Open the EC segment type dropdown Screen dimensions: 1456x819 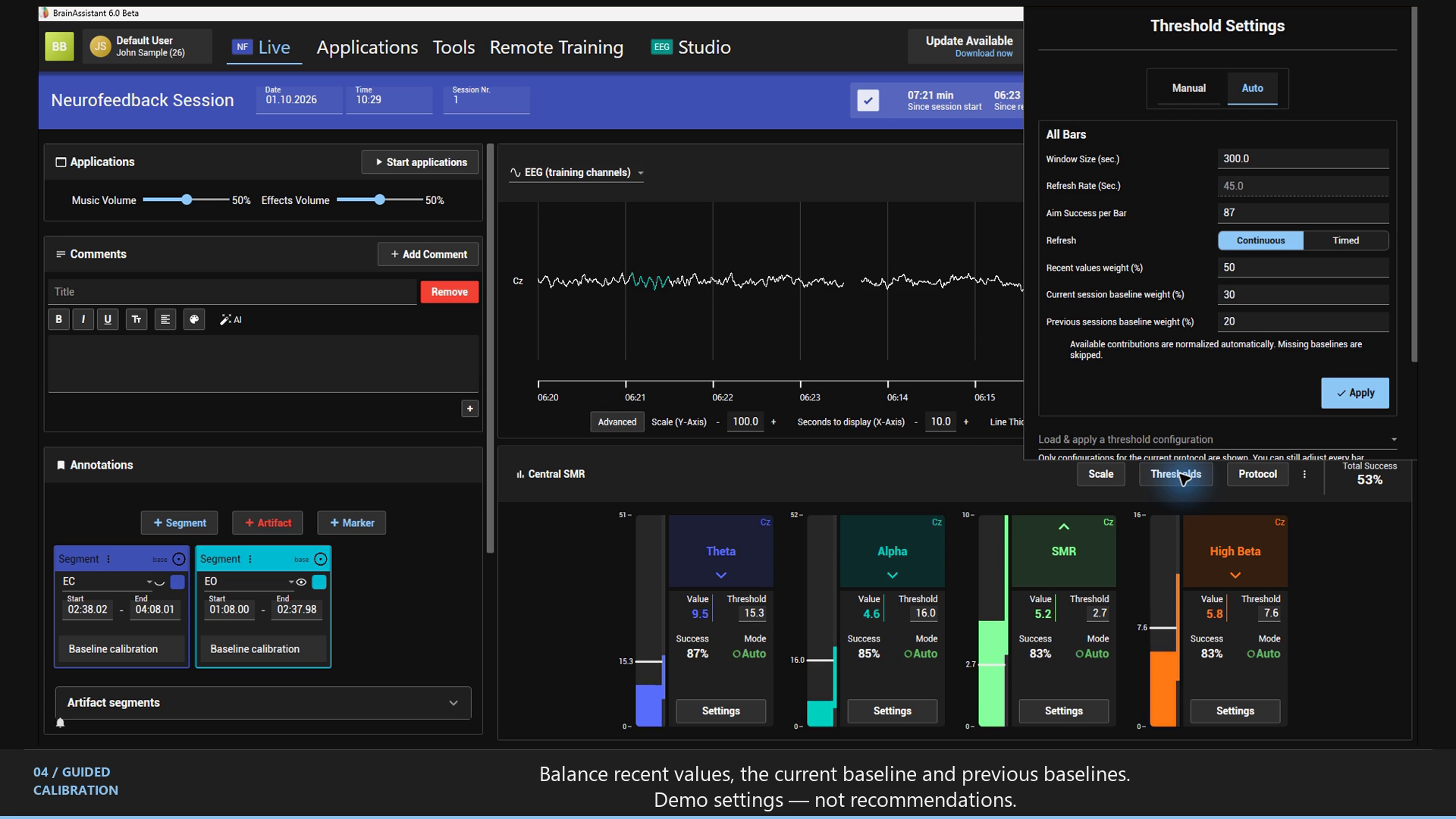[x=106, y=582]
